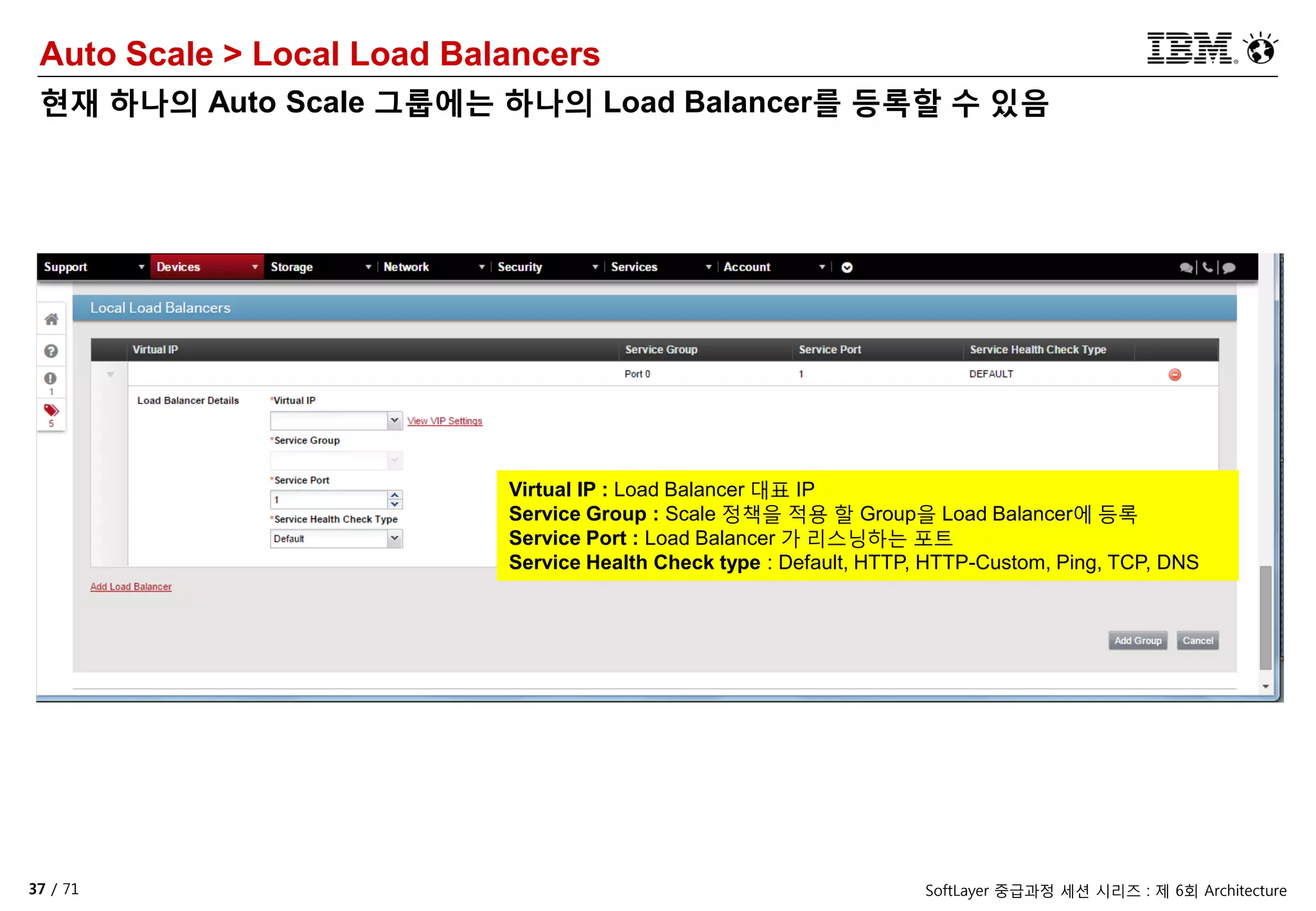Decrease the Service Port value
The width and height of the screenshot is (1316, 911).
pos(395,504)
